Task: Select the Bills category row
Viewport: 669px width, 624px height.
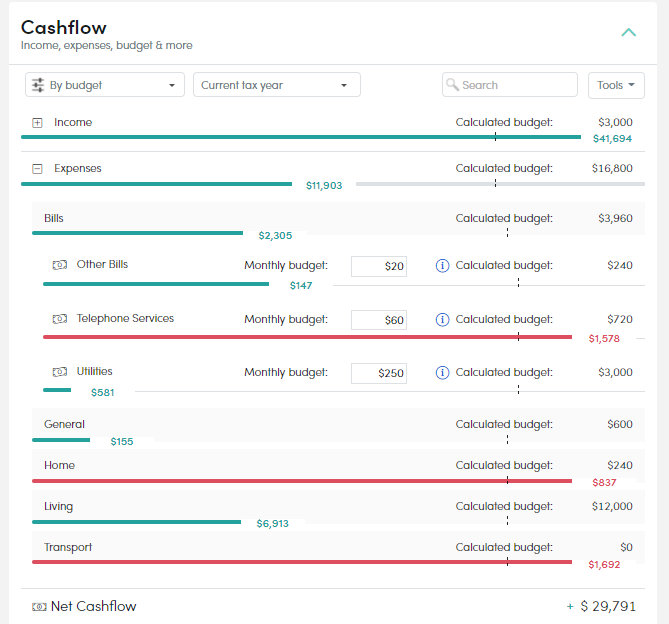Action: point(338,219)
